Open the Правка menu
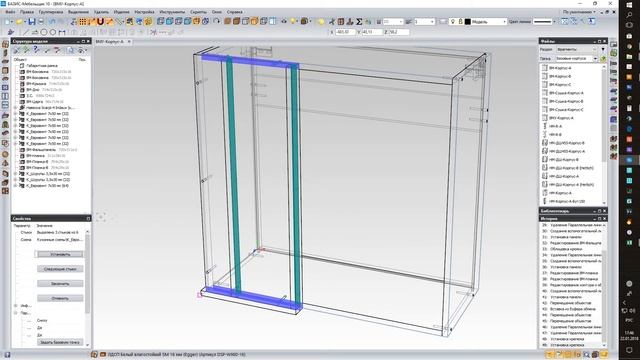This screenshot has height=360, width=640. (x=27, y=12)
